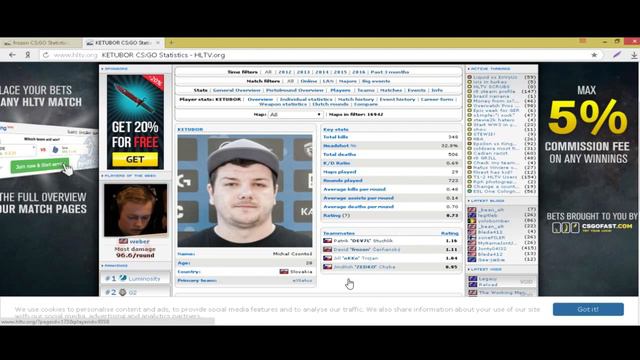Select the 2015 time filter
640x360 pixels.
(x=340, y=72)
